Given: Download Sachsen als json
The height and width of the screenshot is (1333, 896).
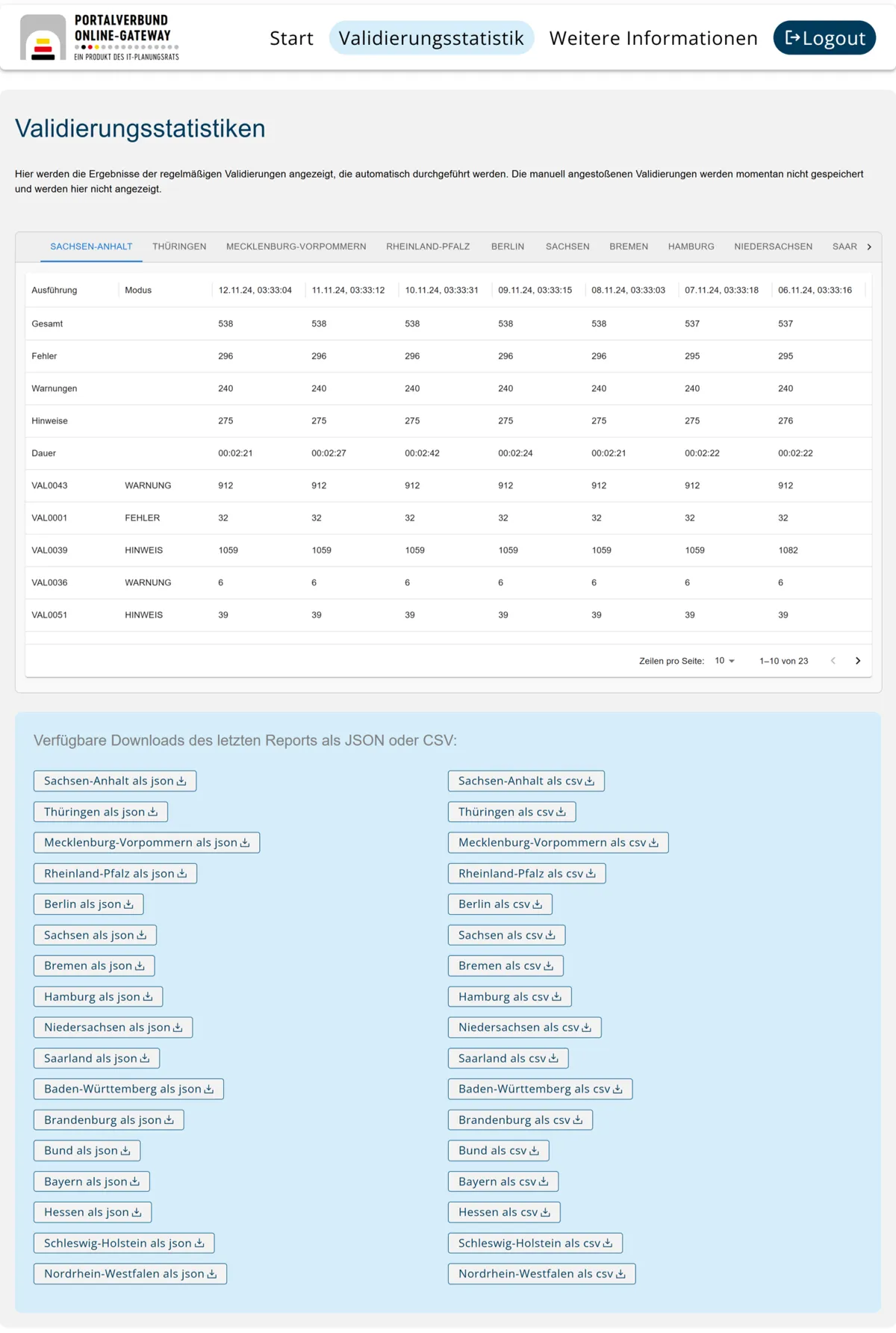Looking at the screenshot, I should (95, 935).
